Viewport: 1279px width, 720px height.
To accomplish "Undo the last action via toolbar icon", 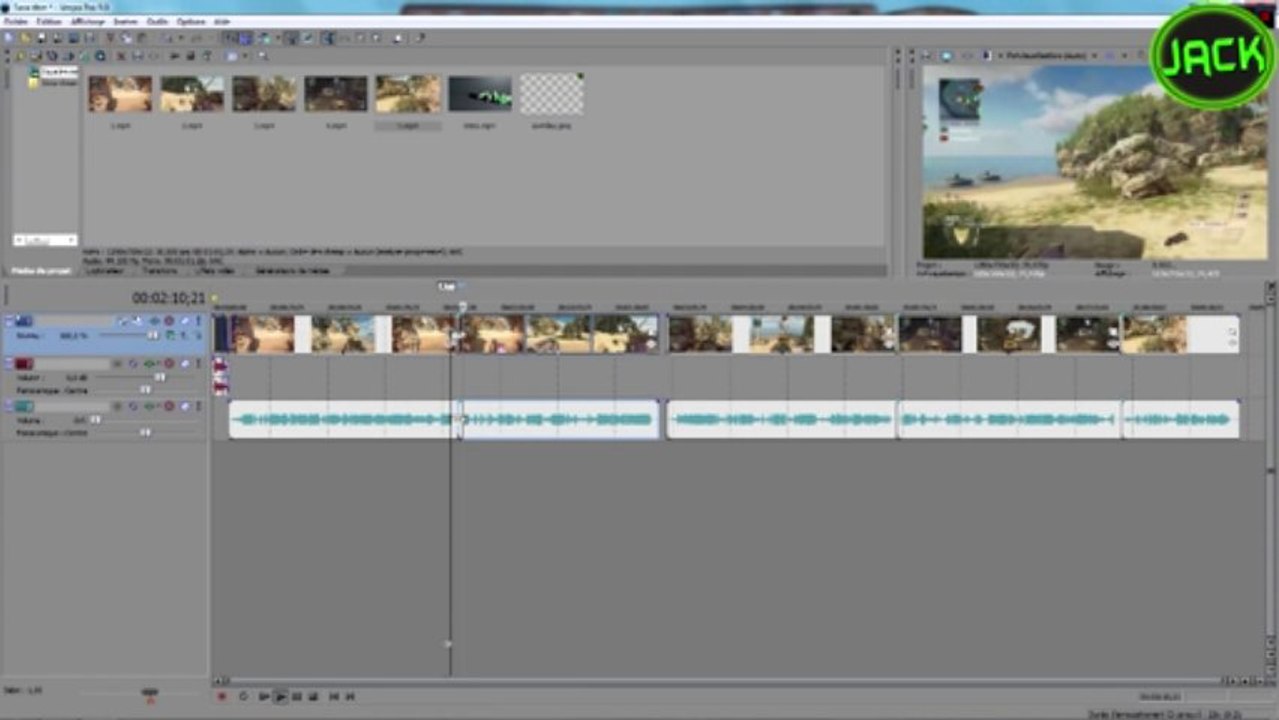I will tap(167, 37).
